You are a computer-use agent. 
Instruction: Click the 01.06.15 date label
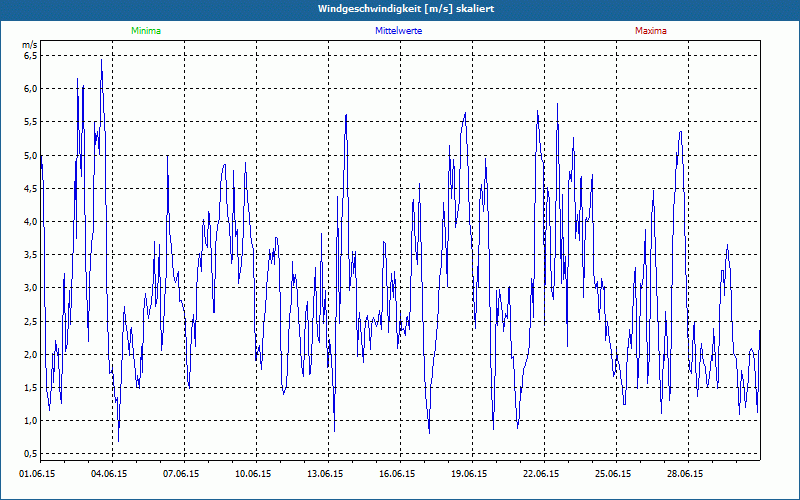(x=37, y=474)
